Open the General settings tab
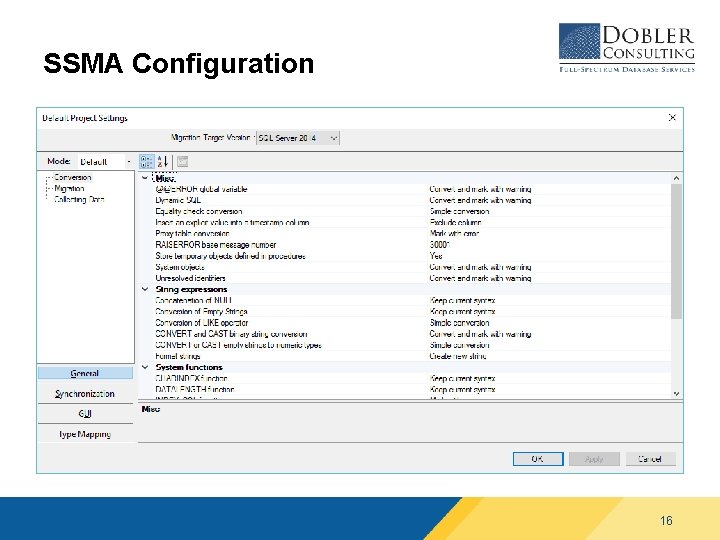 tap(85, 373)
